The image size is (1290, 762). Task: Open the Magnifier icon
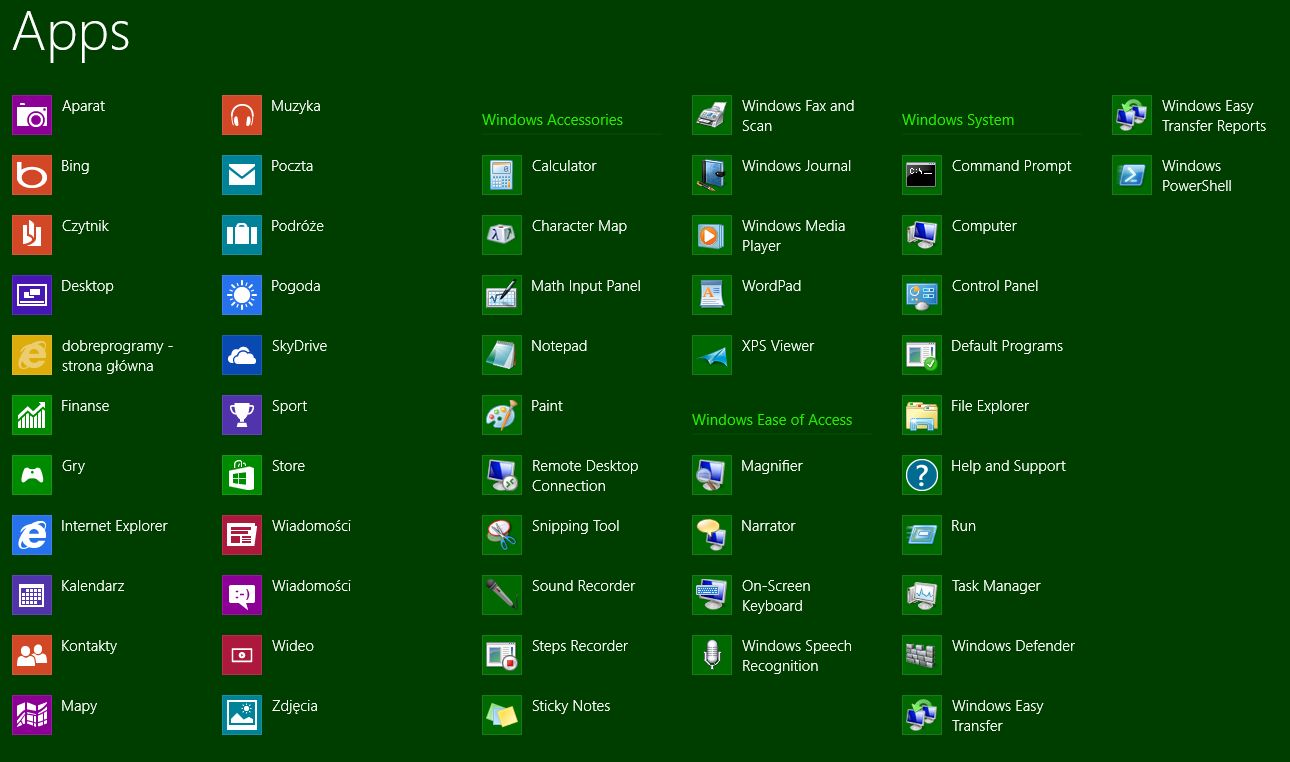tap(712, 475)
